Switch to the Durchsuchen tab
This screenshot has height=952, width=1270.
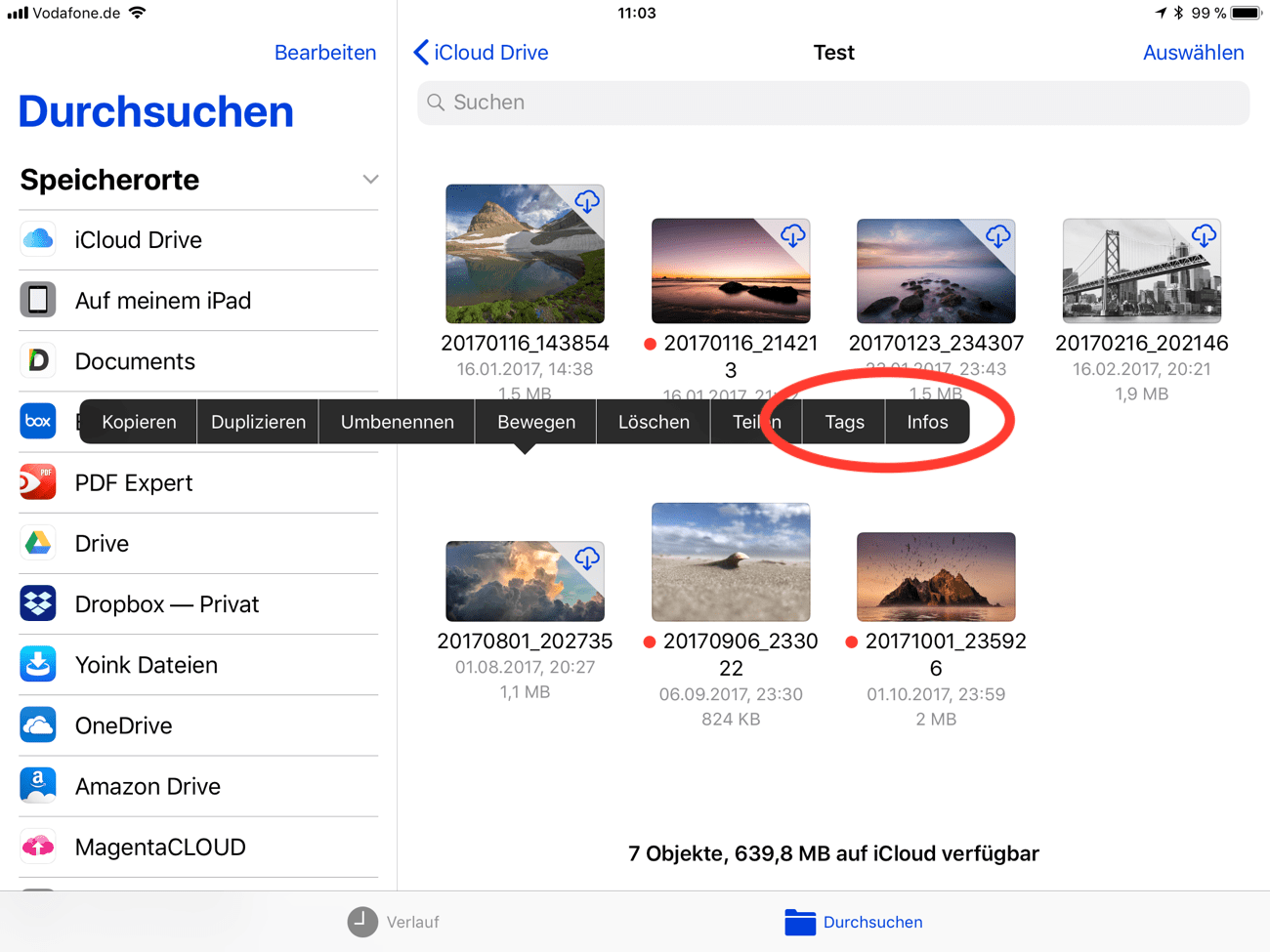coord(854,922)
